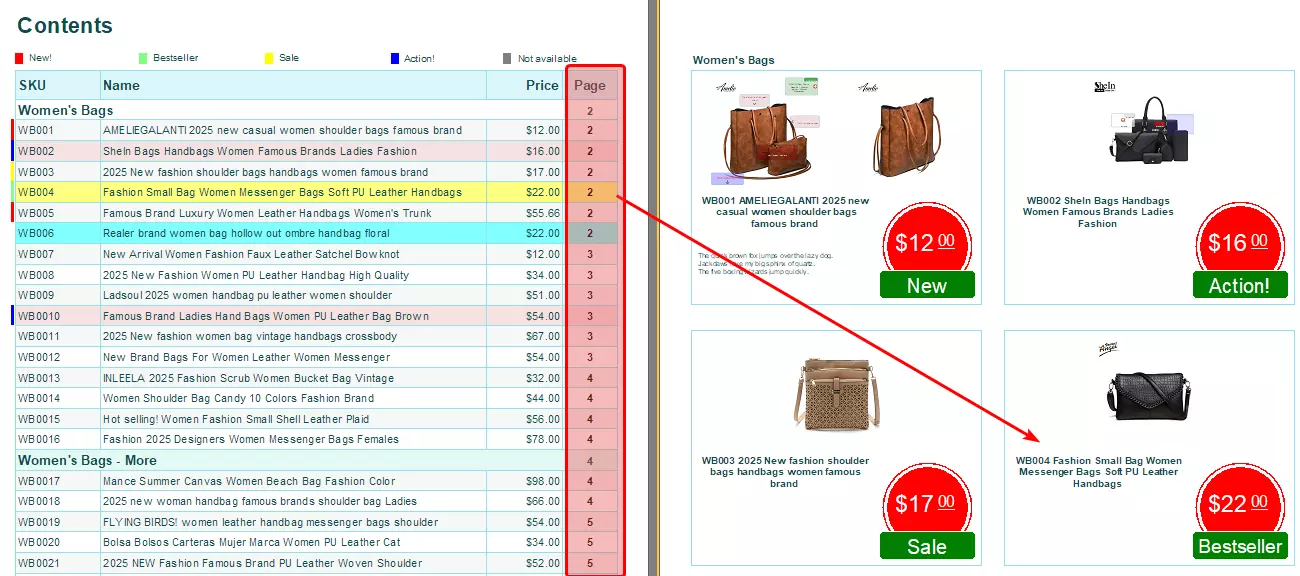Click the $22.00 red price circle
Screen dimensions: 1300x576
1241,503
